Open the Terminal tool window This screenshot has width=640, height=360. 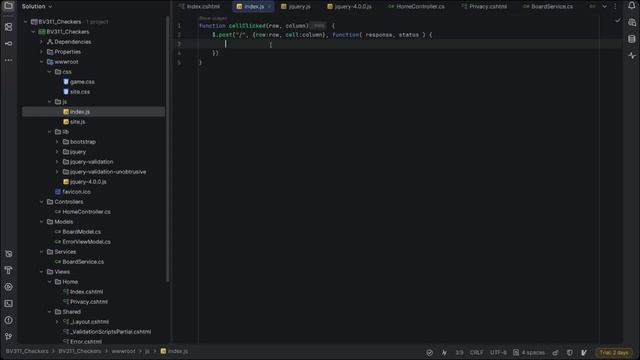pyautogui.click(x=8, y=304)
